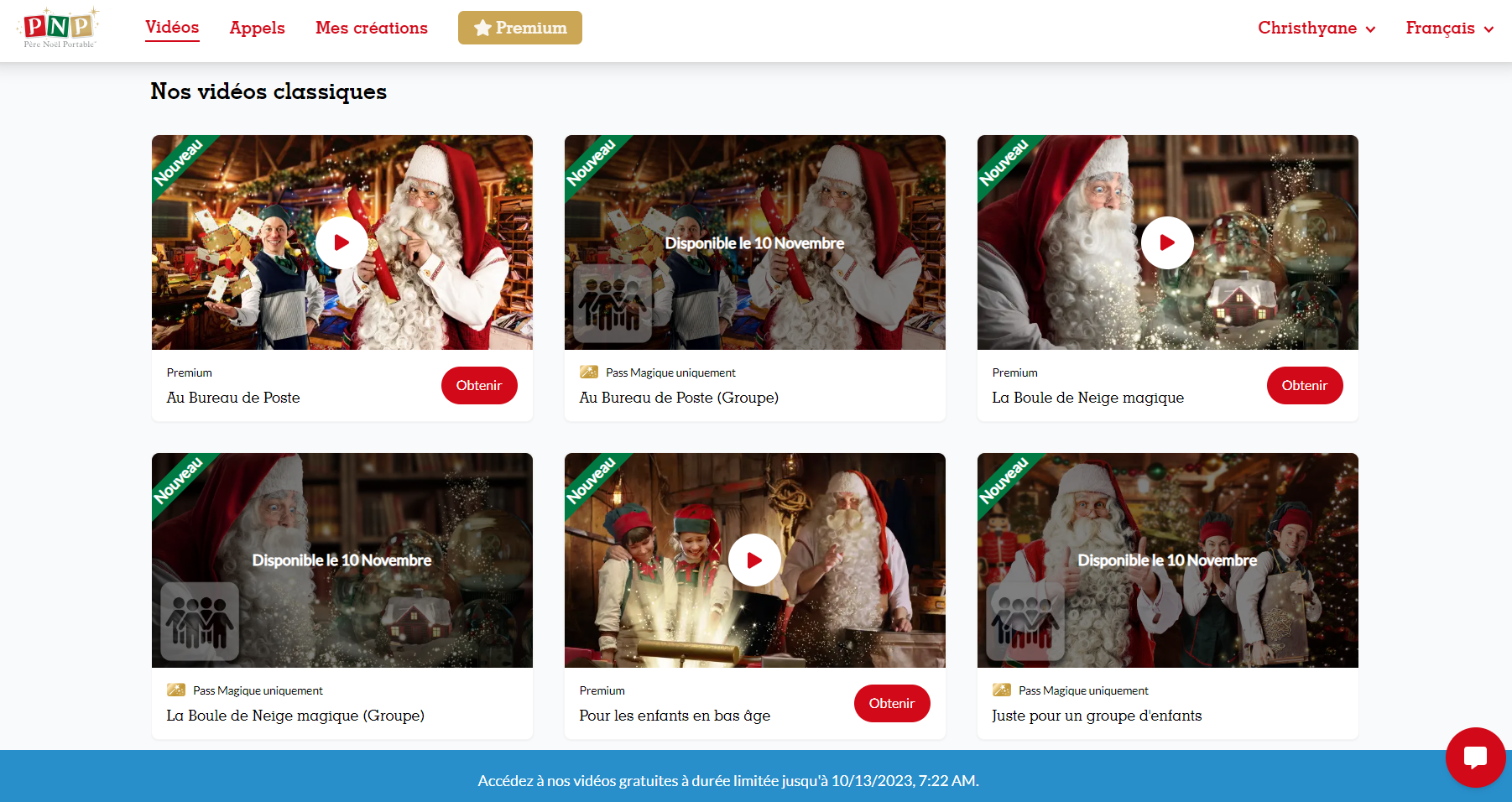Click the title Au Bureau de Poste (Groupe)

679,398
